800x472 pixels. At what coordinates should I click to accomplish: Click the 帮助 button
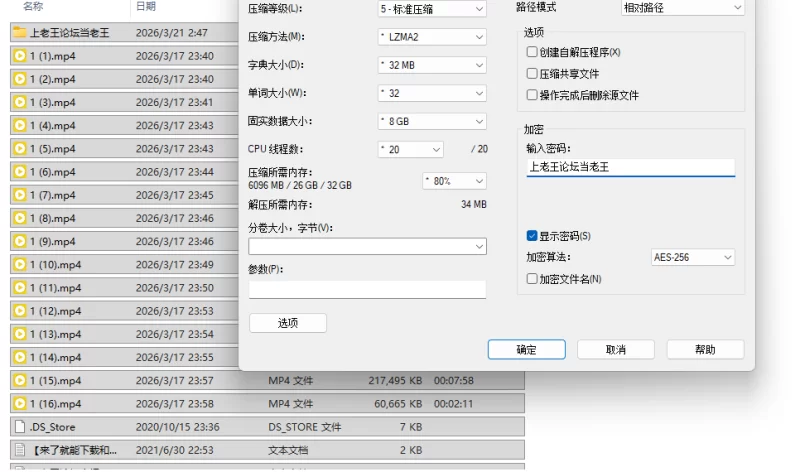tap(706, 350)
